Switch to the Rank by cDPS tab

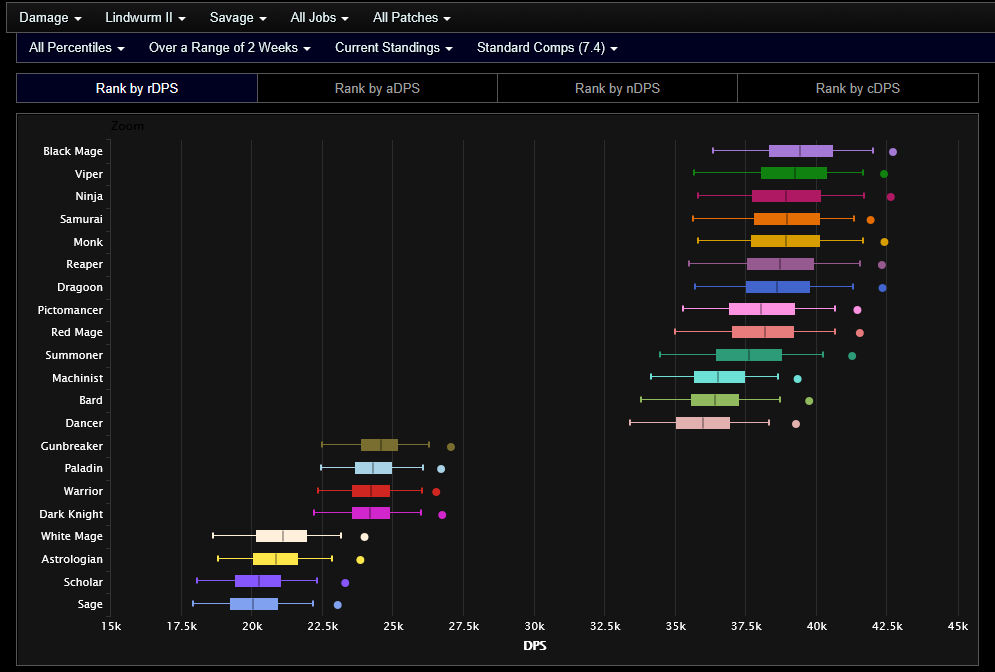point(858,88)
